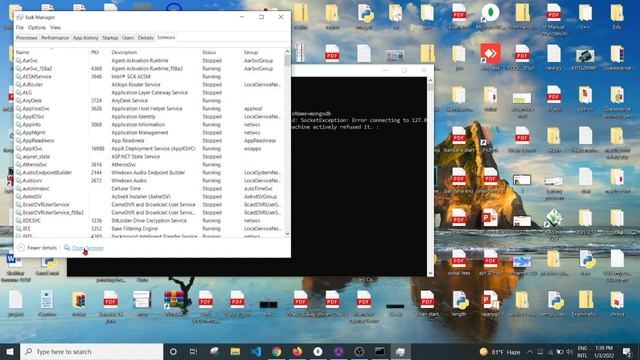Click the weather 81°F Haze widget
The width and height of the screenshot is (640, 360).
point(500,351)
